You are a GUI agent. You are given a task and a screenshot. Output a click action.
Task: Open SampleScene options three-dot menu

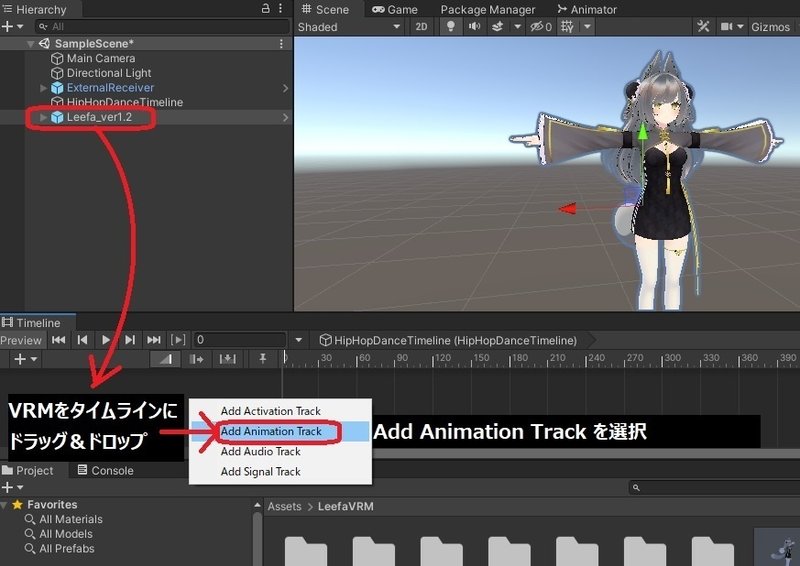point(281,44)
